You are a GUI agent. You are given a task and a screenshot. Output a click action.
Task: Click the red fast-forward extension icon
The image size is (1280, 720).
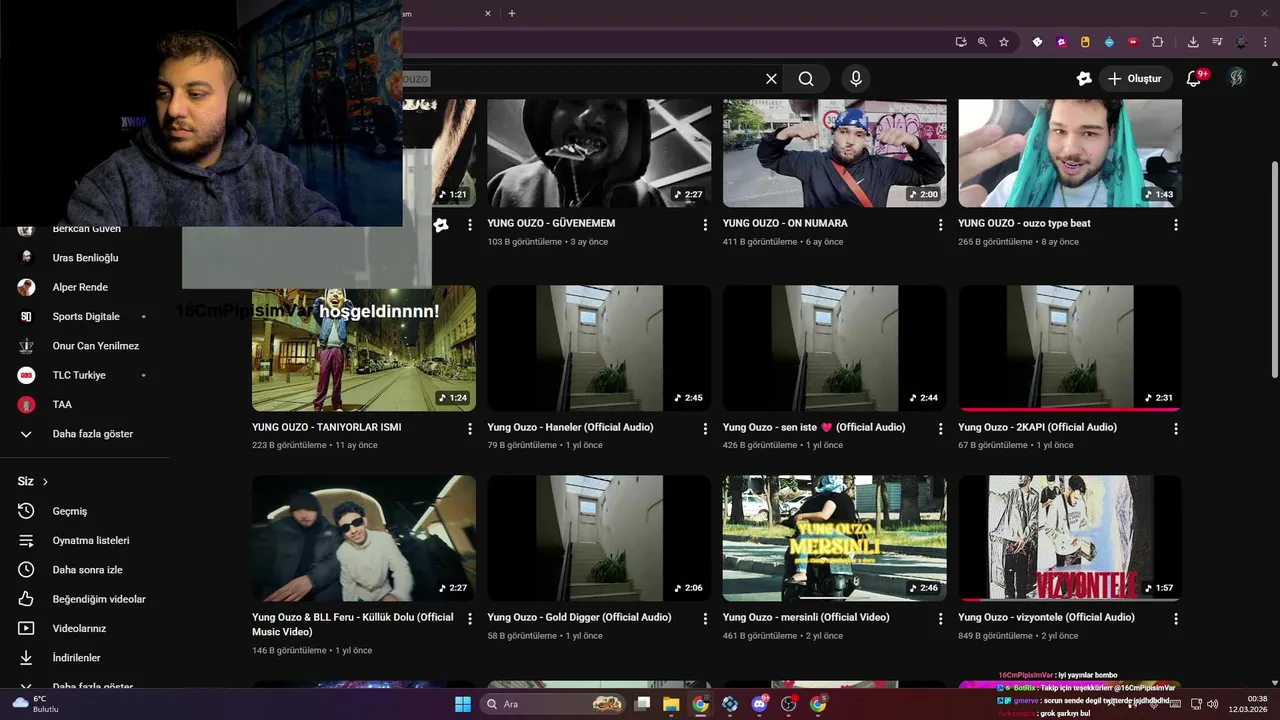[x=1133, y=42]
